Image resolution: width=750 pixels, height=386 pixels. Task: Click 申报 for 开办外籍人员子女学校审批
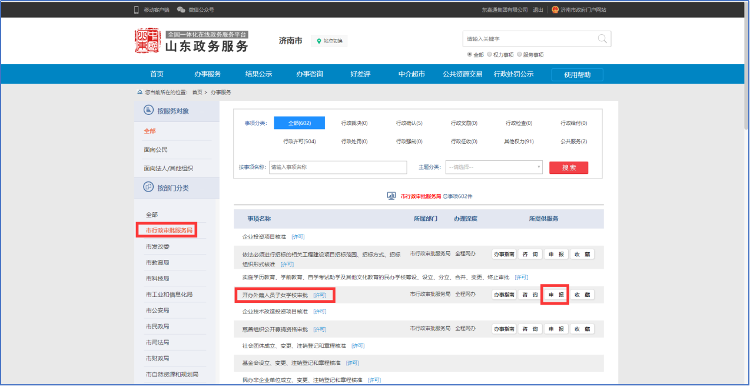click(555, 295)
